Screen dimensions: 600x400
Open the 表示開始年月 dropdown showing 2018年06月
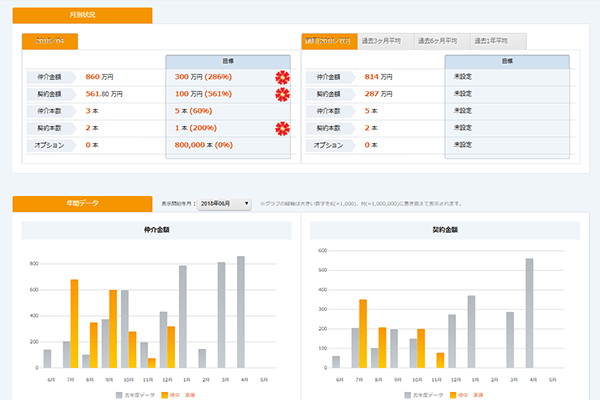pos(225,203)
